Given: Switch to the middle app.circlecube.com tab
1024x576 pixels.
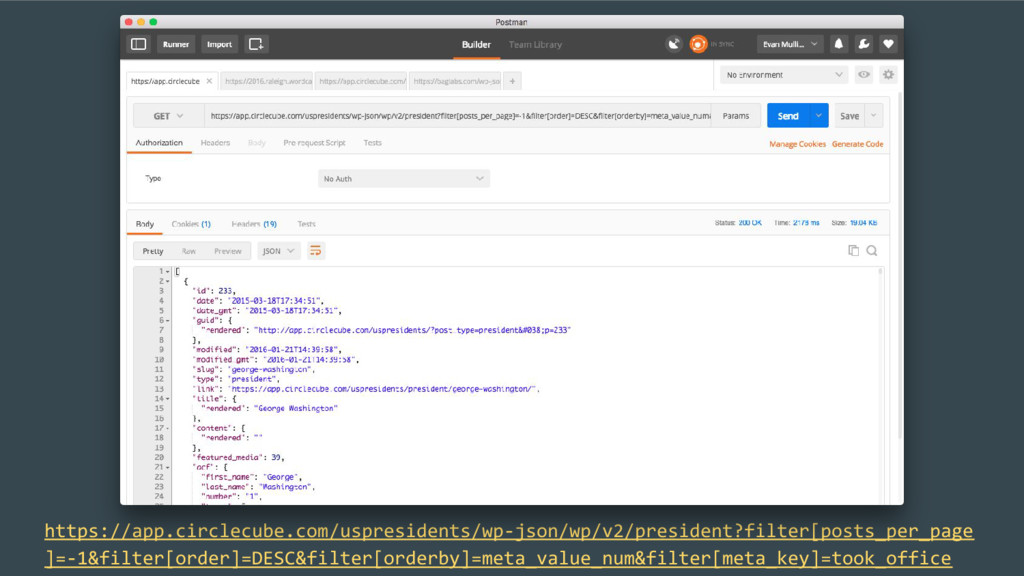Looking at the screenshot, I should tap(362, 81).
